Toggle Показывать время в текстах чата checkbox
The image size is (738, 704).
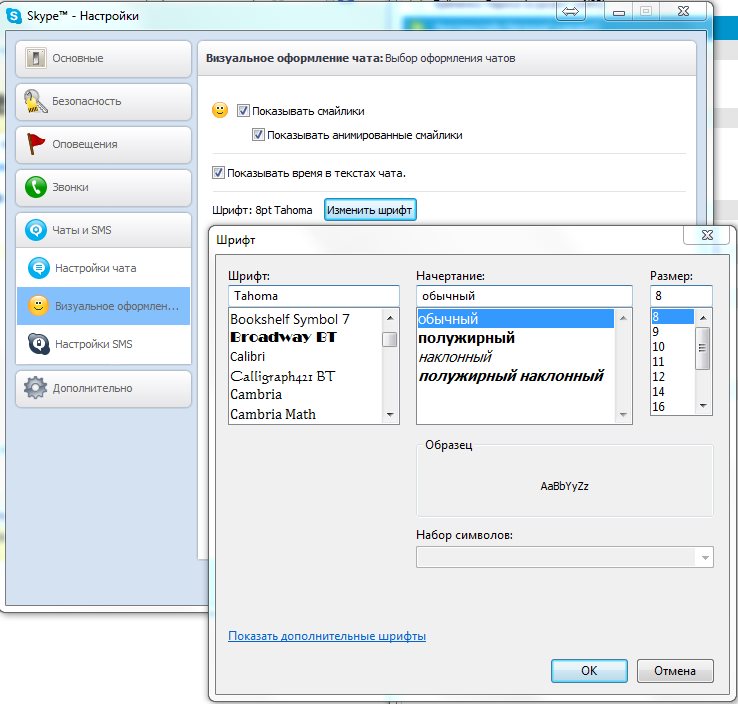point(218,173)
